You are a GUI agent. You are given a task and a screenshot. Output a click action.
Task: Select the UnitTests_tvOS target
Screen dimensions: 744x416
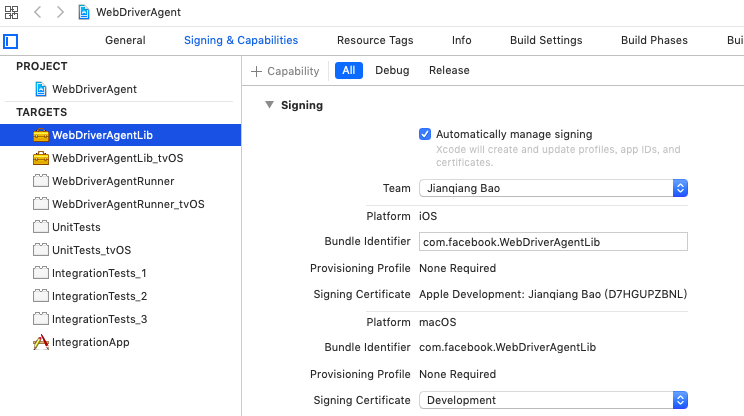point(91,250)
